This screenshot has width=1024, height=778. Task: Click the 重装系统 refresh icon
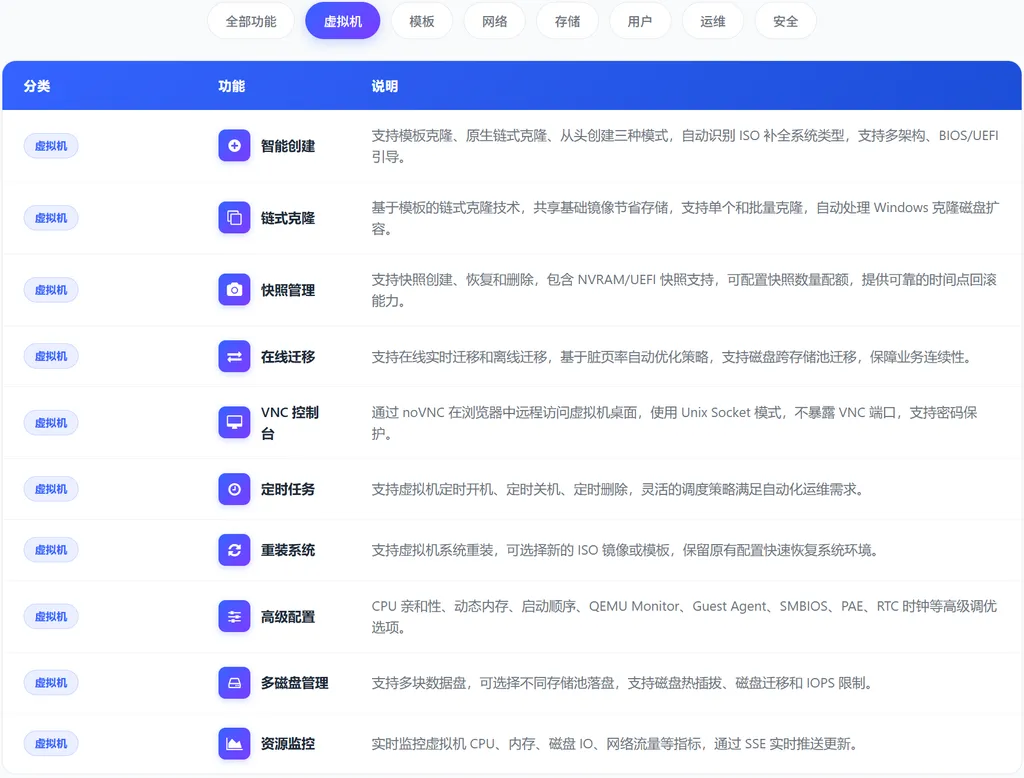click(x=234, y=550)
